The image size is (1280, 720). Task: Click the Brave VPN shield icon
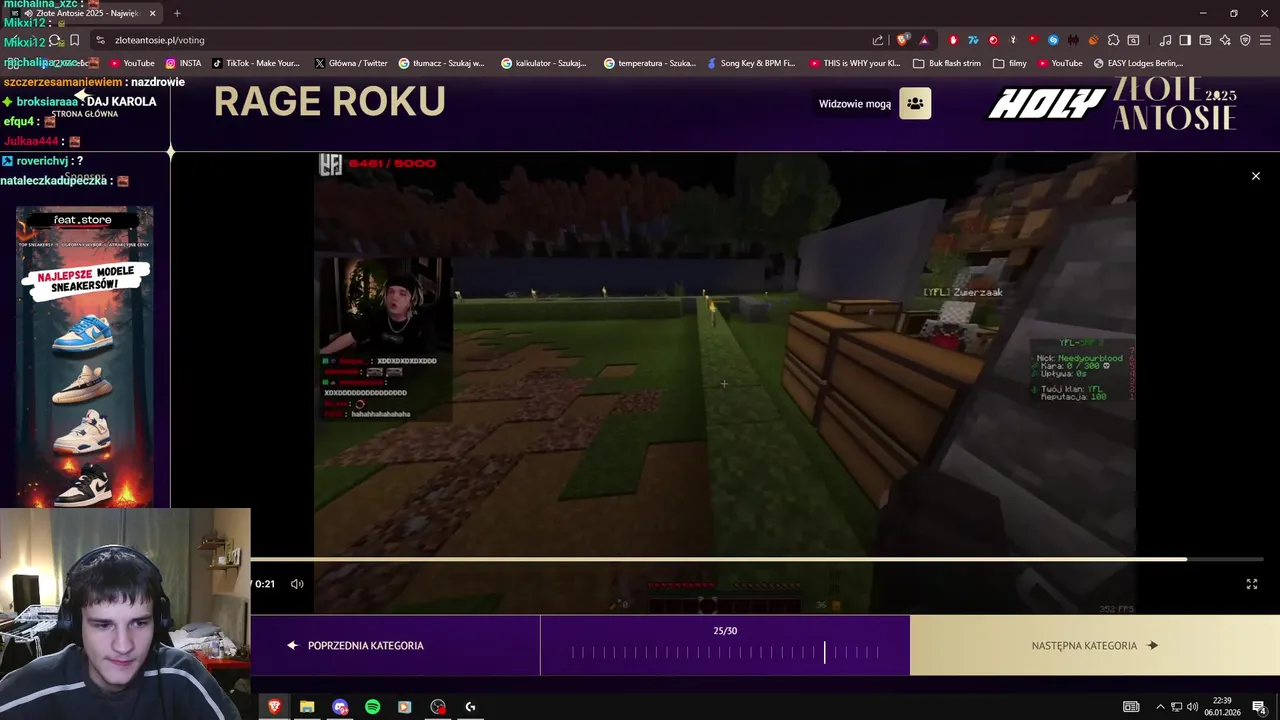pos(1245,40)
